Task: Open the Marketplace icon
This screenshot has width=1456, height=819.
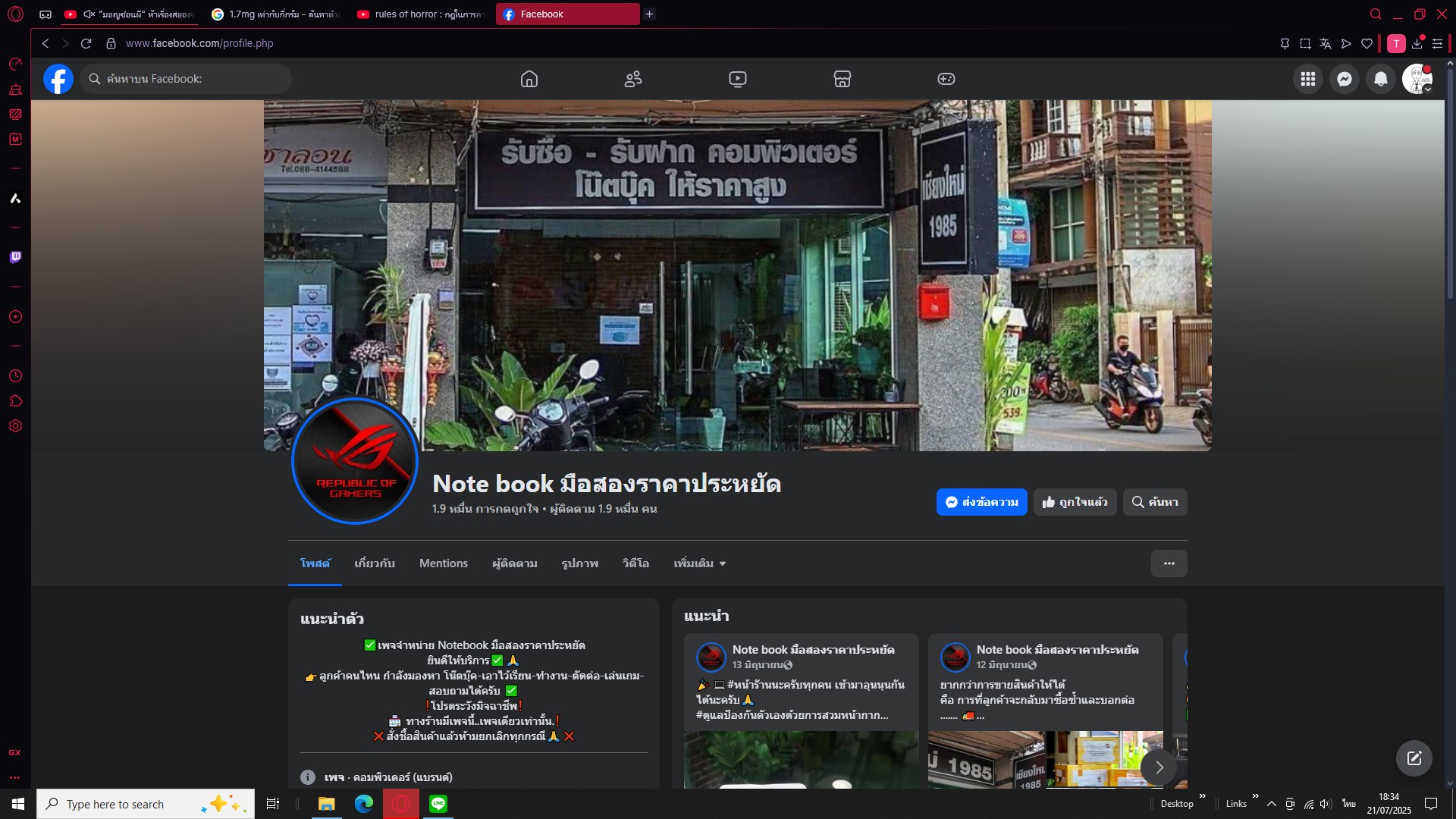Action: 843,79
